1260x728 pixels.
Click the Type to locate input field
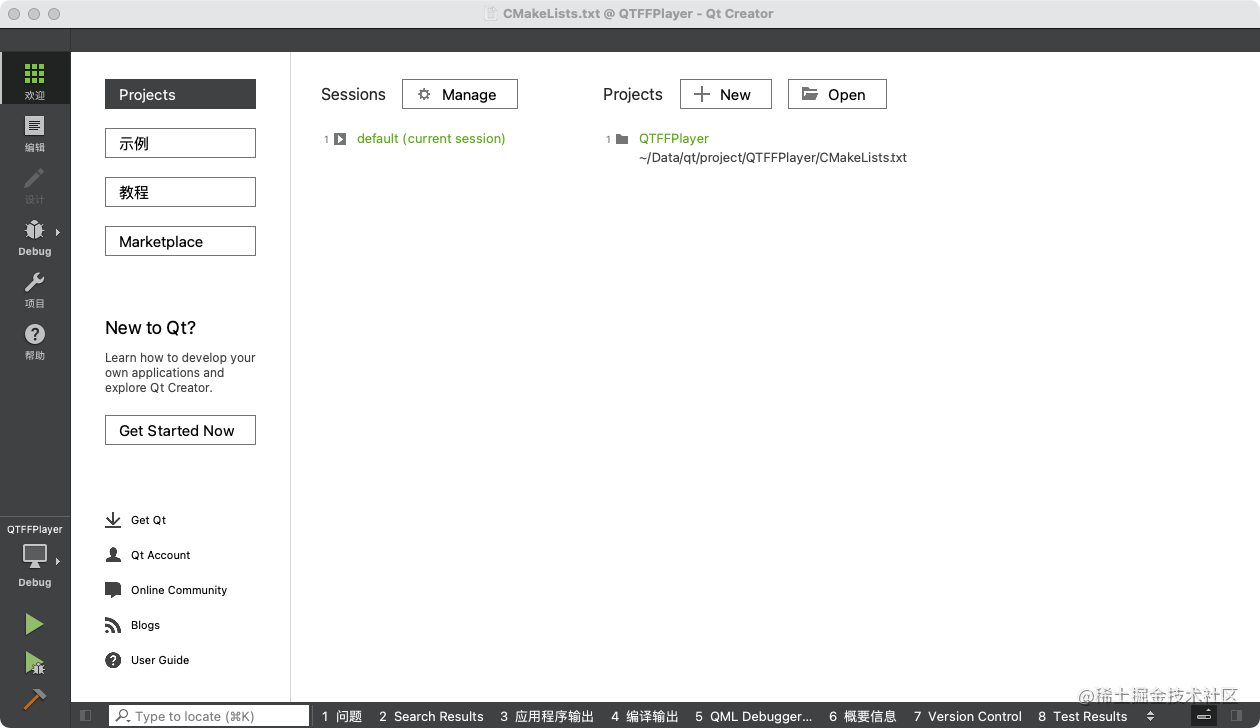[x=209, y=716]
